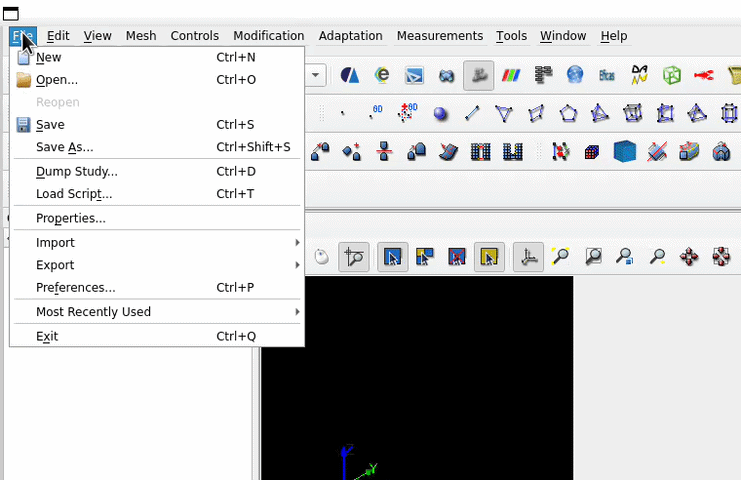Expand the Export submenu
Viewport: 741px width, 480px height.
point(156,265)
